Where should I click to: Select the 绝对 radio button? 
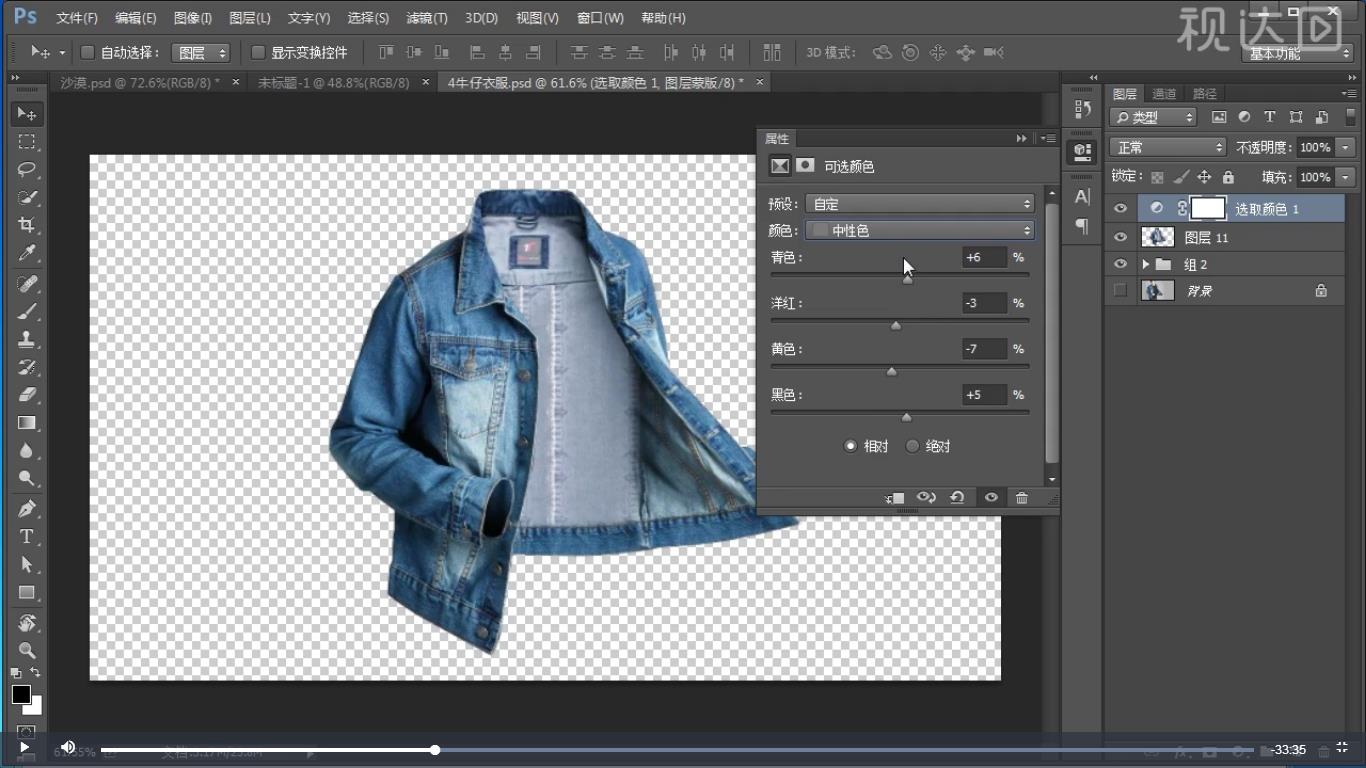(x=912, y=446)
